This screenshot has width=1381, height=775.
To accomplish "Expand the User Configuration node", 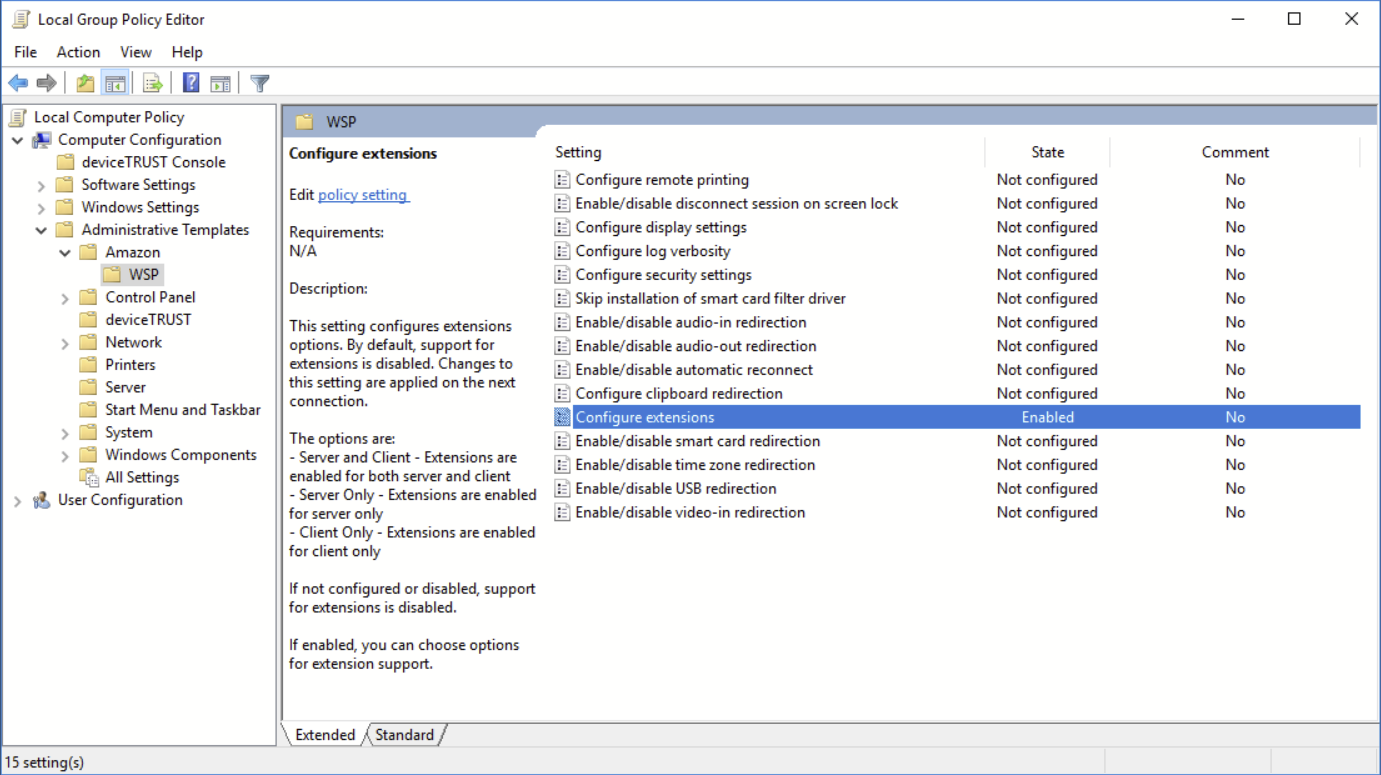I will pos(17,499).
